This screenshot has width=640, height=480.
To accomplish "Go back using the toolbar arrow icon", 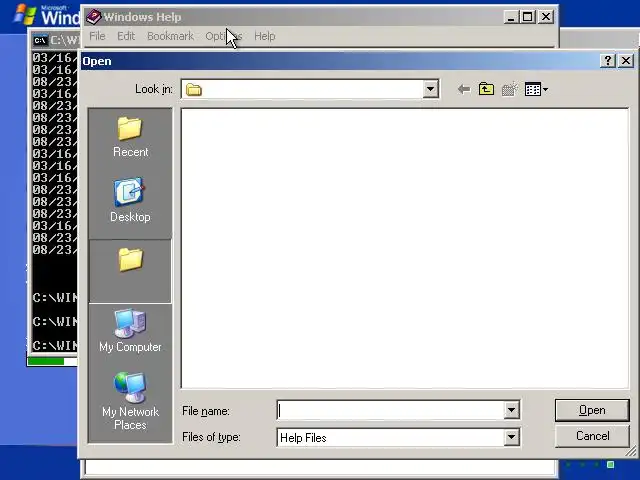I will [x=464, y=89].
